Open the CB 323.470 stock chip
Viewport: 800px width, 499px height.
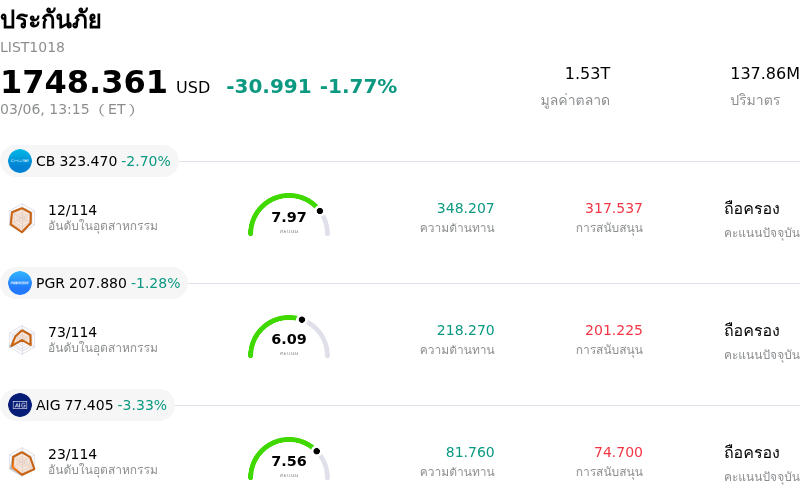tap(90, 161)
